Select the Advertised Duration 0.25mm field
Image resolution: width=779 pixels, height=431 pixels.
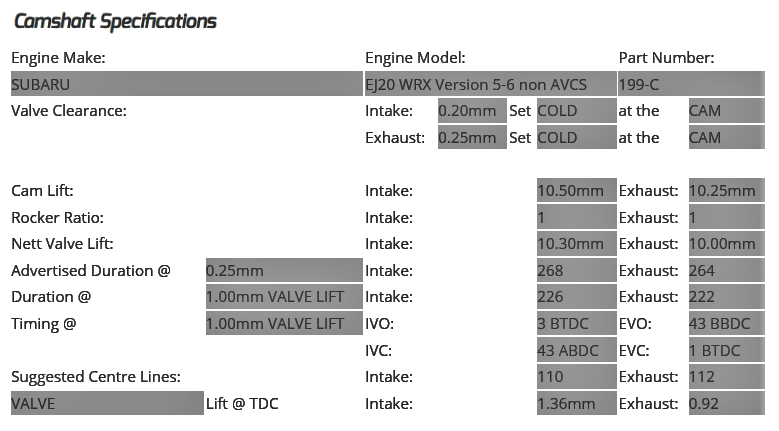(x=284, y=270)
